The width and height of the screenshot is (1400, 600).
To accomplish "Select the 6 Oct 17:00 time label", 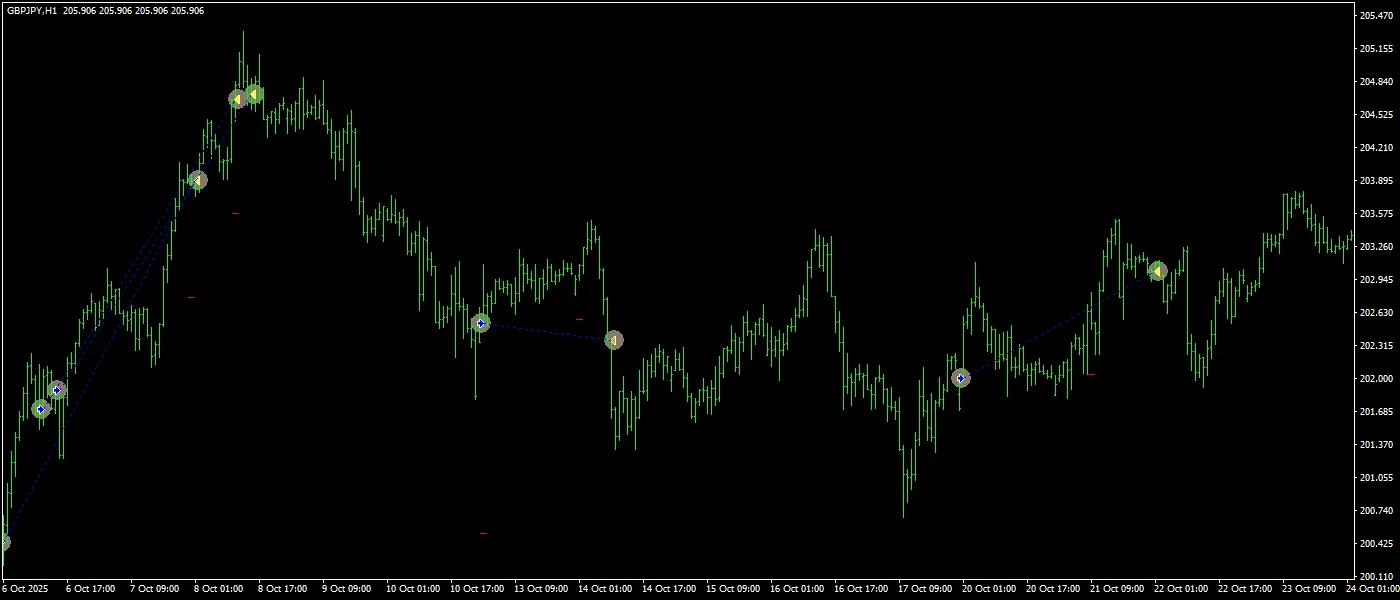I will tap(90, 589).
